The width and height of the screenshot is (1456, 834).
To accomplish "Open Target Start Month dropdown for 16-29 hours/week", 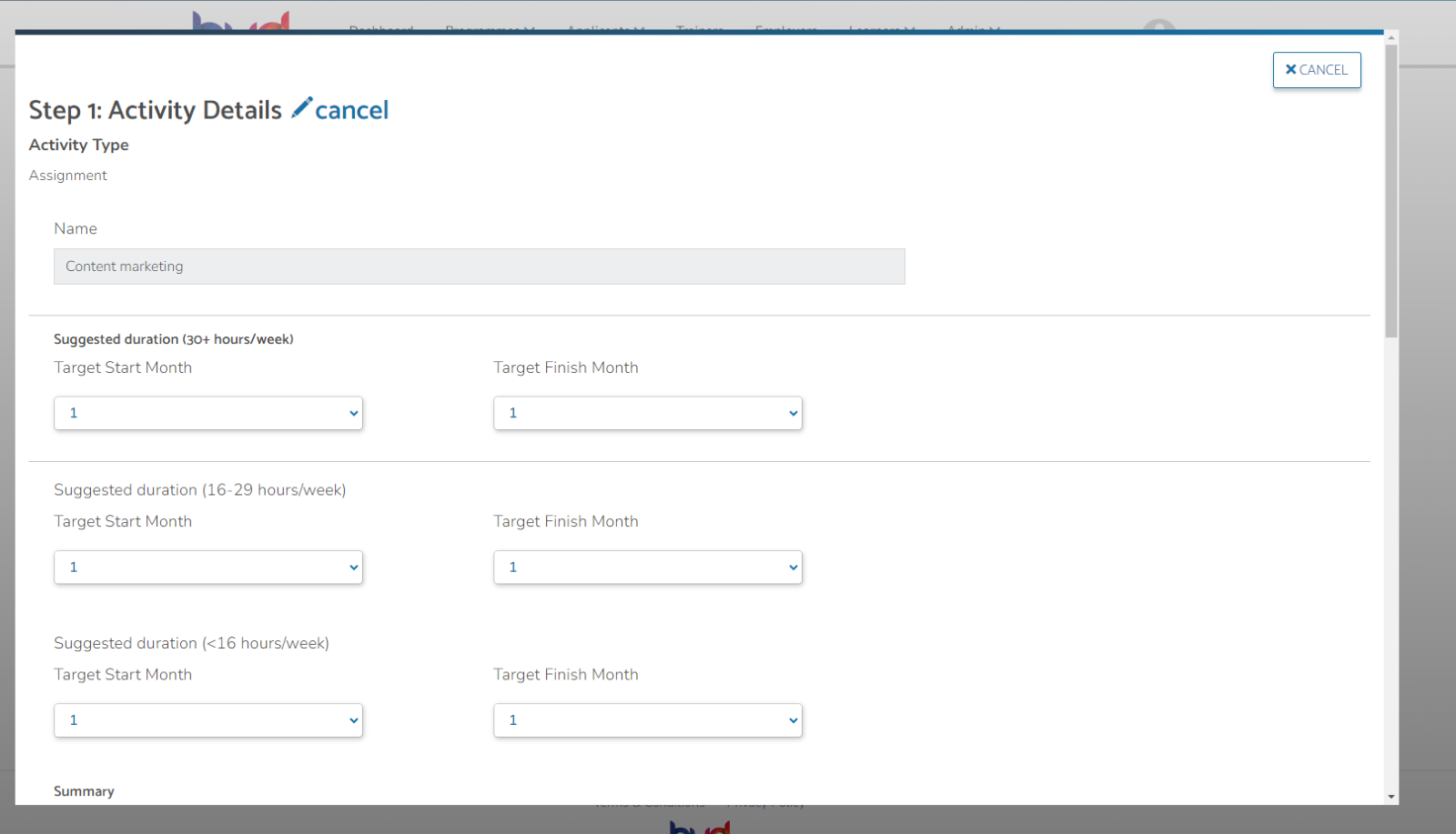I will [207, 567].
